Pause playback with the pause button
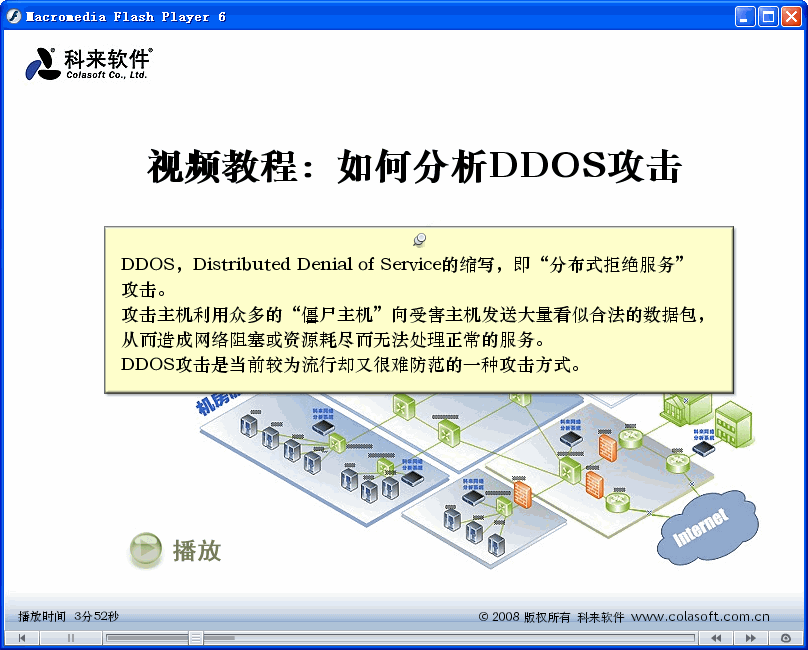This screenshot has height=650, width=808. pyautogui.click(x=71, y=638)
